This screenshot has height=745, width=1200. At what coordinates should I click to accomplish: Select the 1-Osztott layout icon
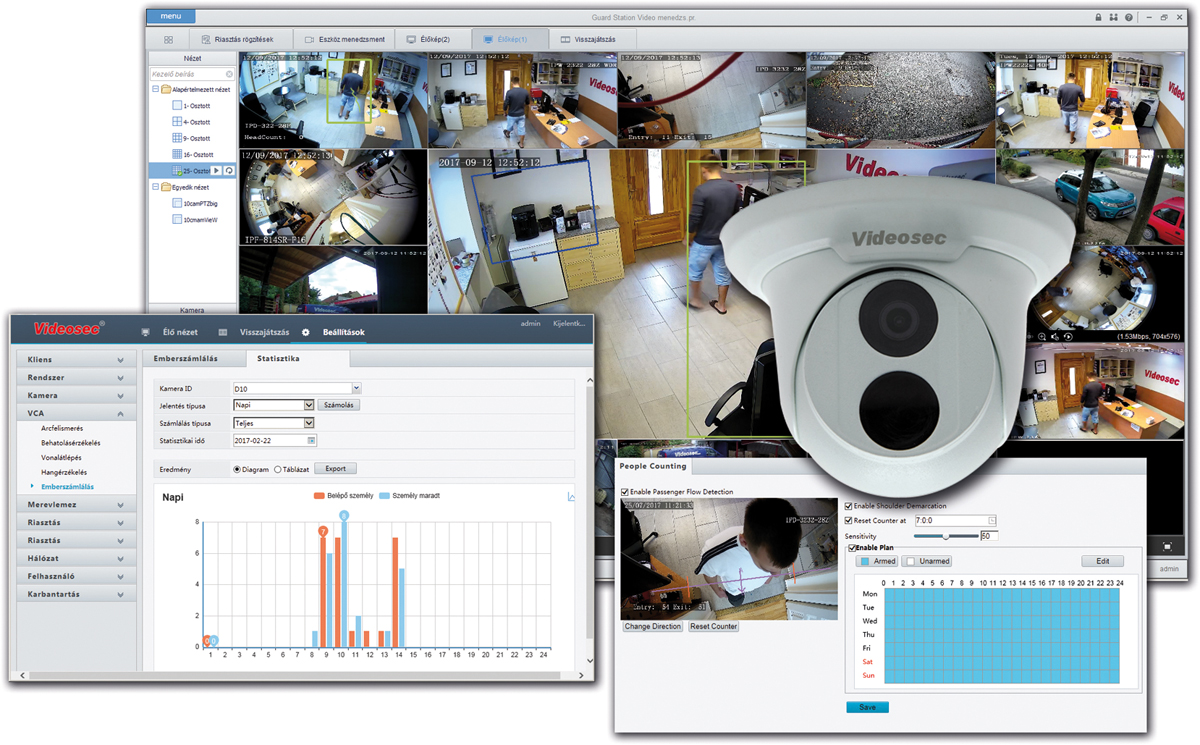[177, 105]
